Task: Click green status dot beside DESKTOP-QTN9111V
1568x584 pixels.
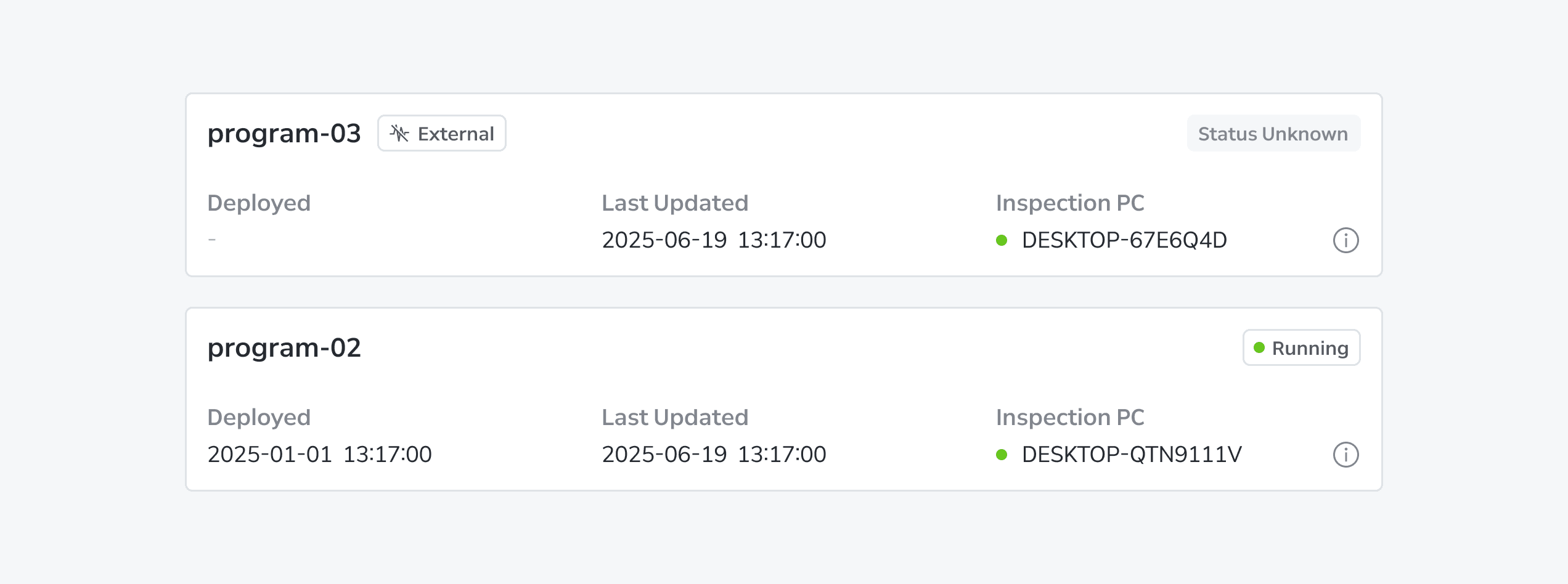Action: coord(1002,455)
